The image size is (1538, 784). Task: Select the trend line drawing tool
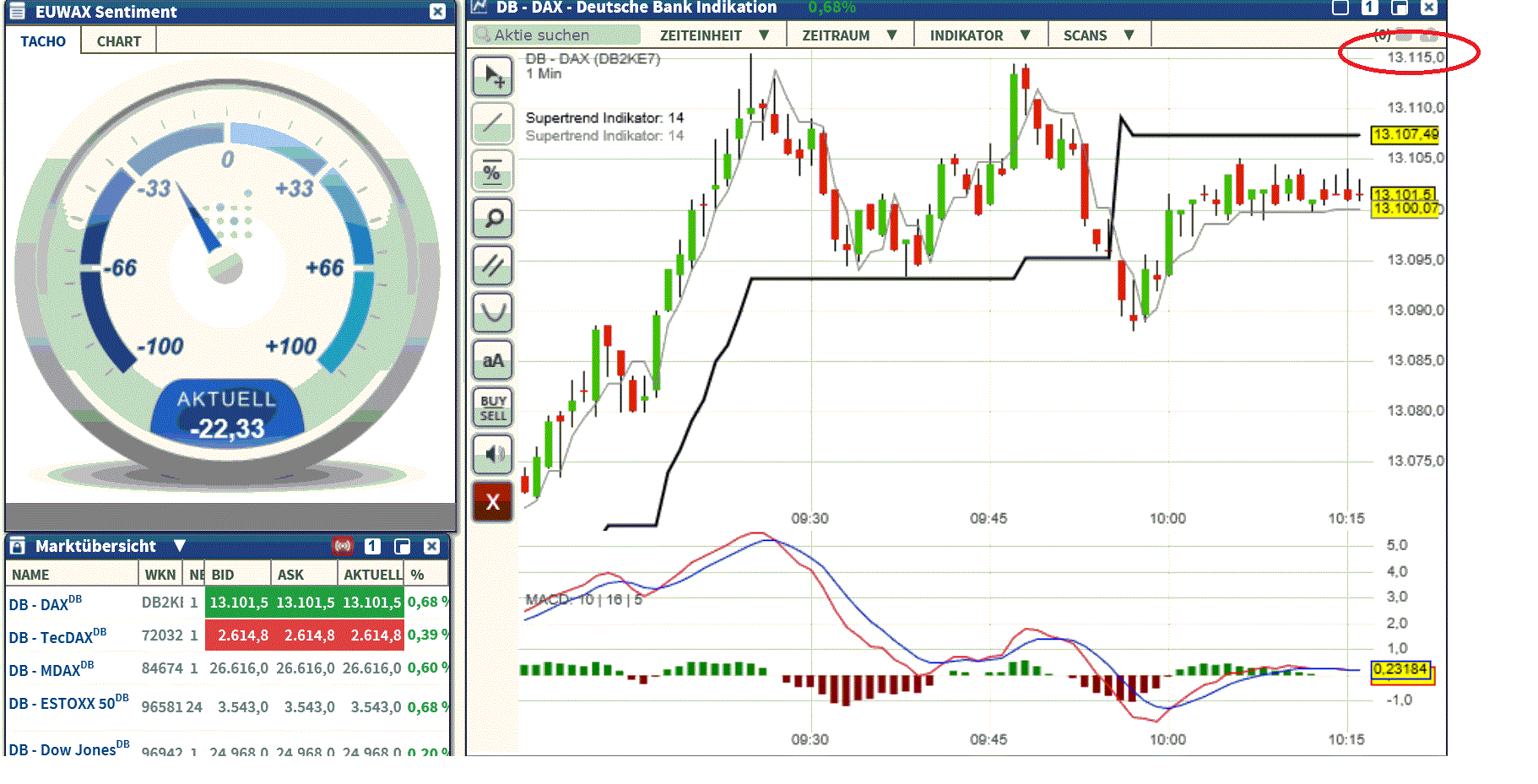tap(493, 124)
